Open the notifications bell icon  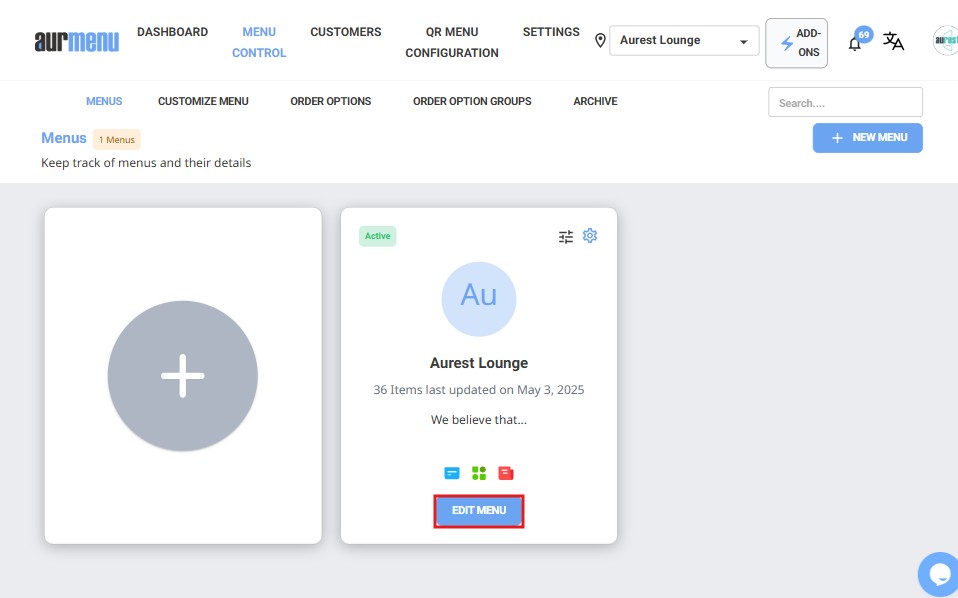(855, 43)
